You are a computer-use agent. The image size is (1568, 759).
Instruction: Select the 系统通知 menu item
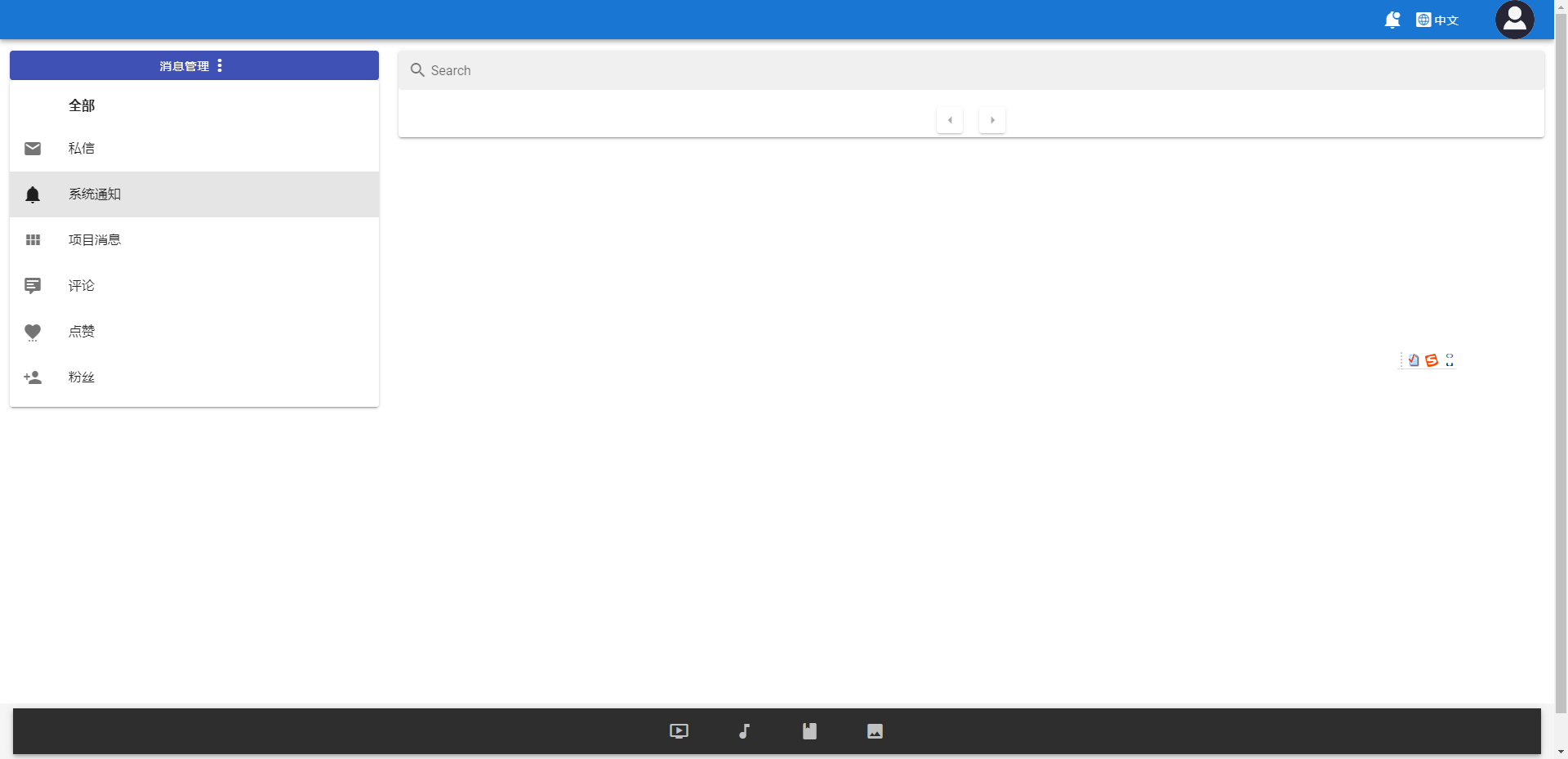tap(194, 194)
